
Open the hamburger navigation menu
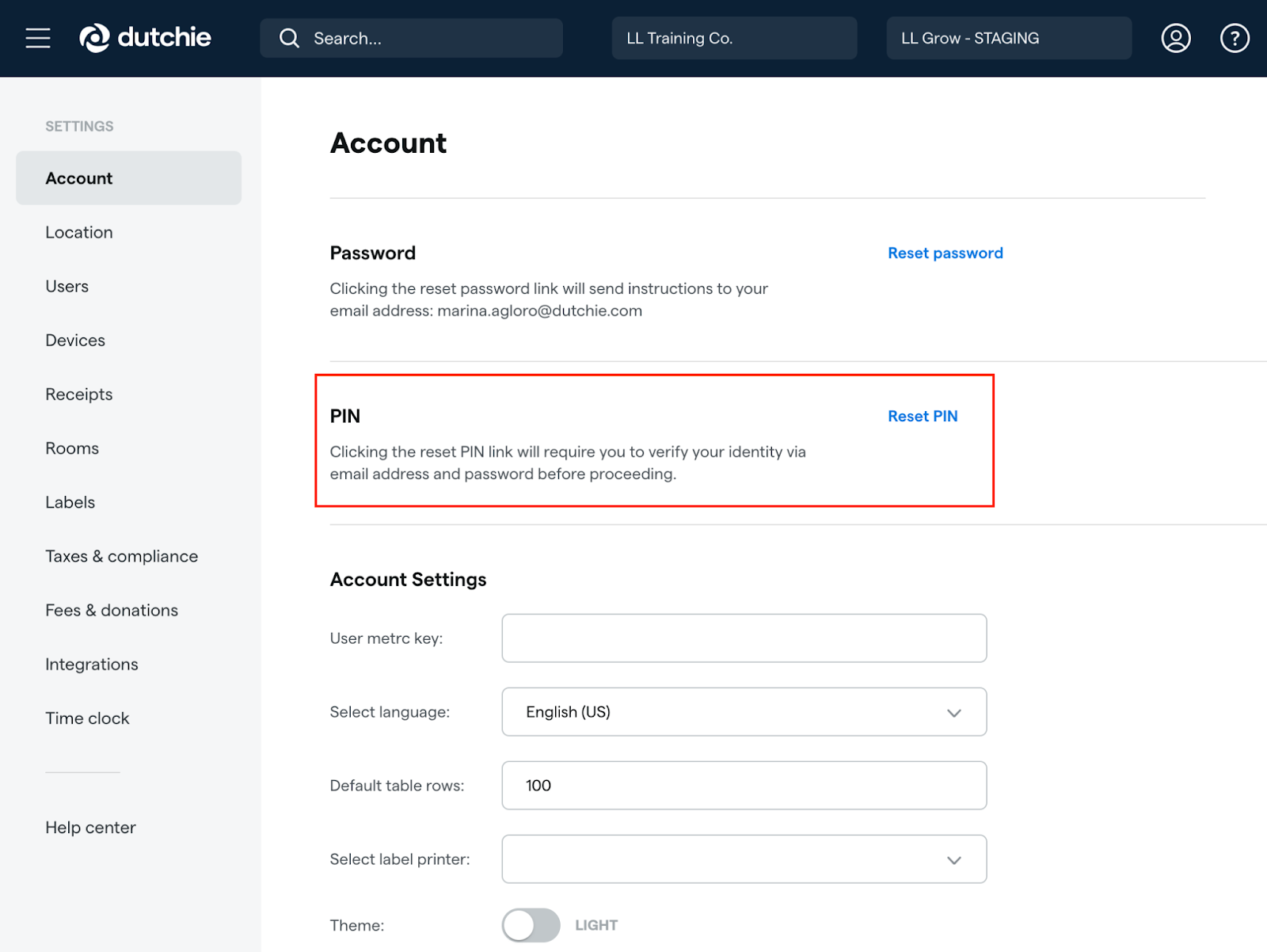pyautogui.click(x=37, y=37)
